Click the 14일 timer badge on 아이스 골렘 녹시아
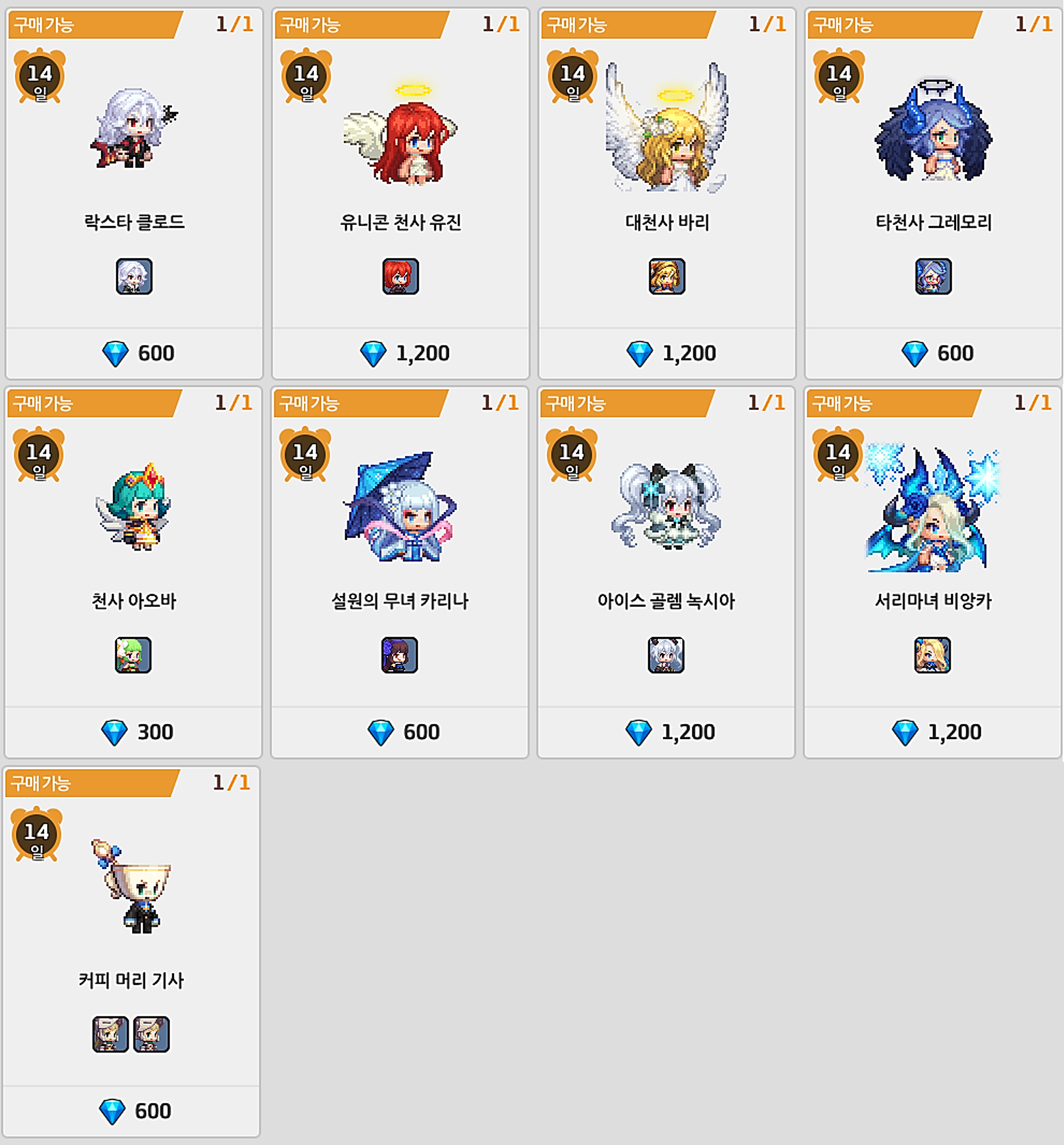This screenshot has height=1145, width=1064. tap(572, 455)
